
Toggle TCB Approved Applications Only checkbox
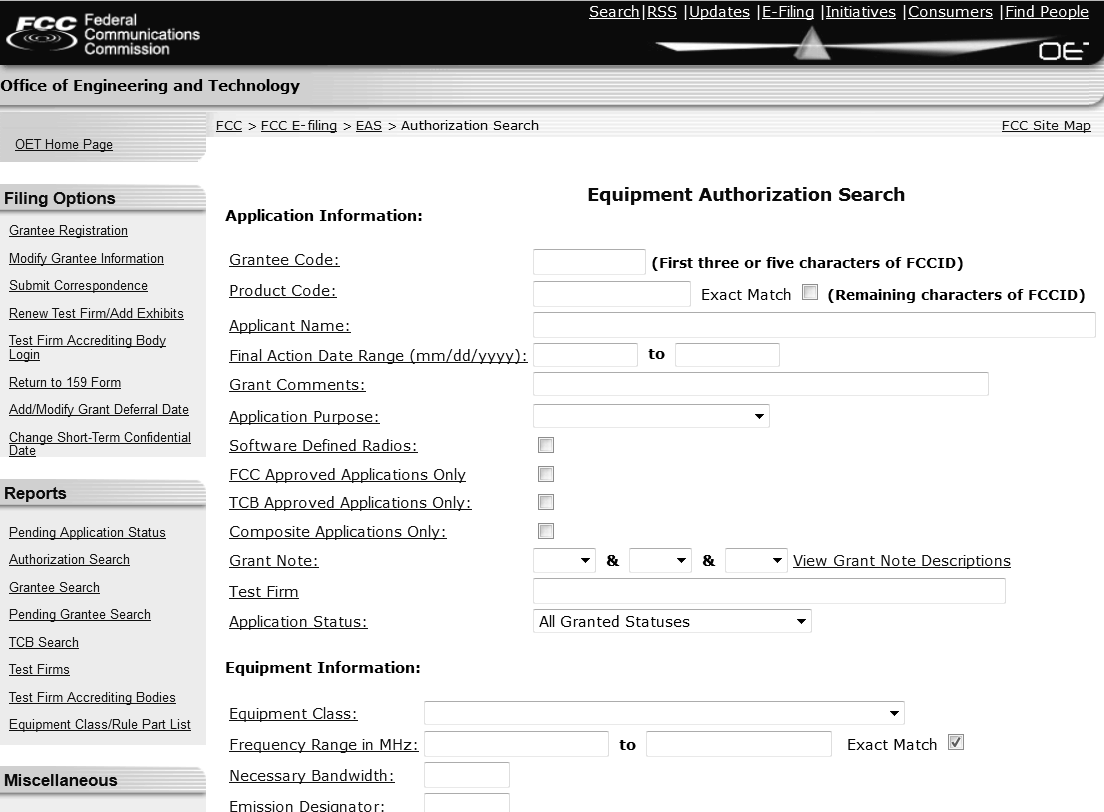tap(546, 502)
